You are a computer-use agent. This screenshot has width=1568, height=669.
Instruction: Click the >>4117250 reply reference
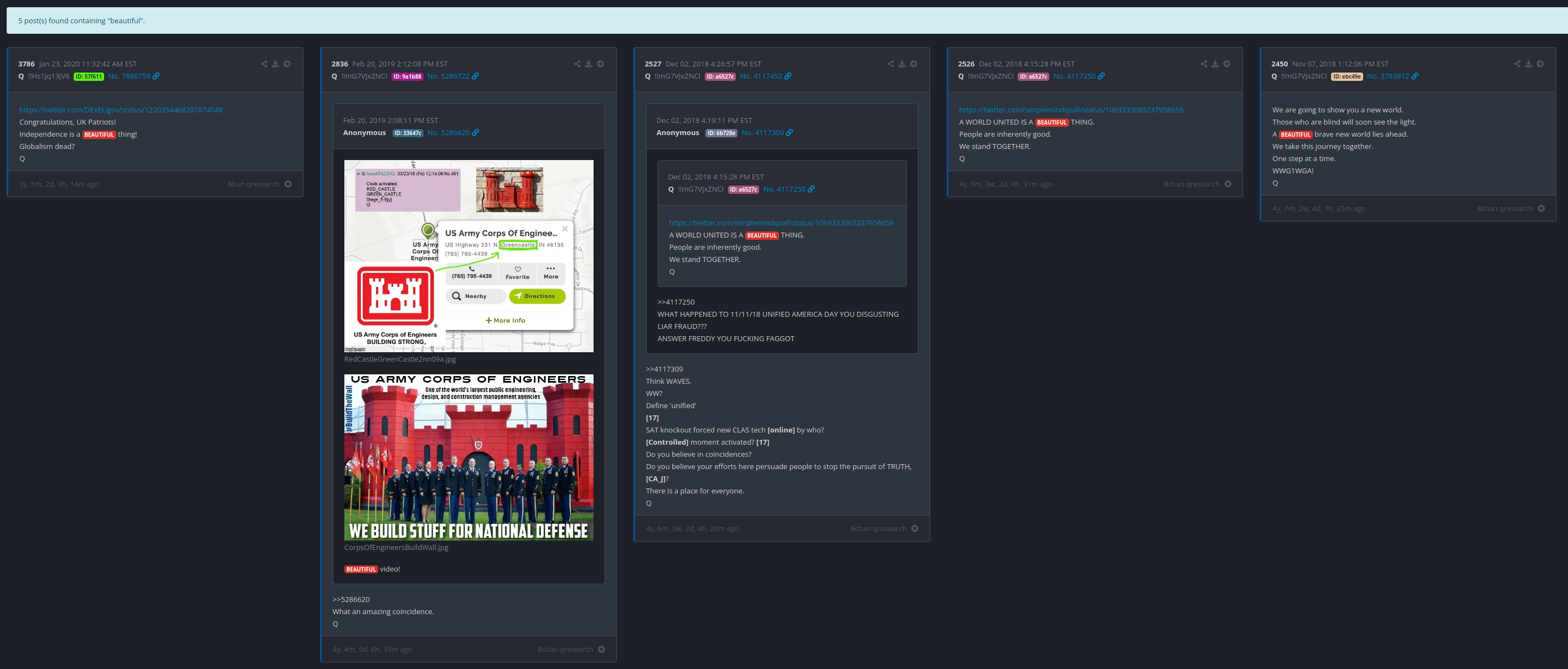click(x=675, y=302)
